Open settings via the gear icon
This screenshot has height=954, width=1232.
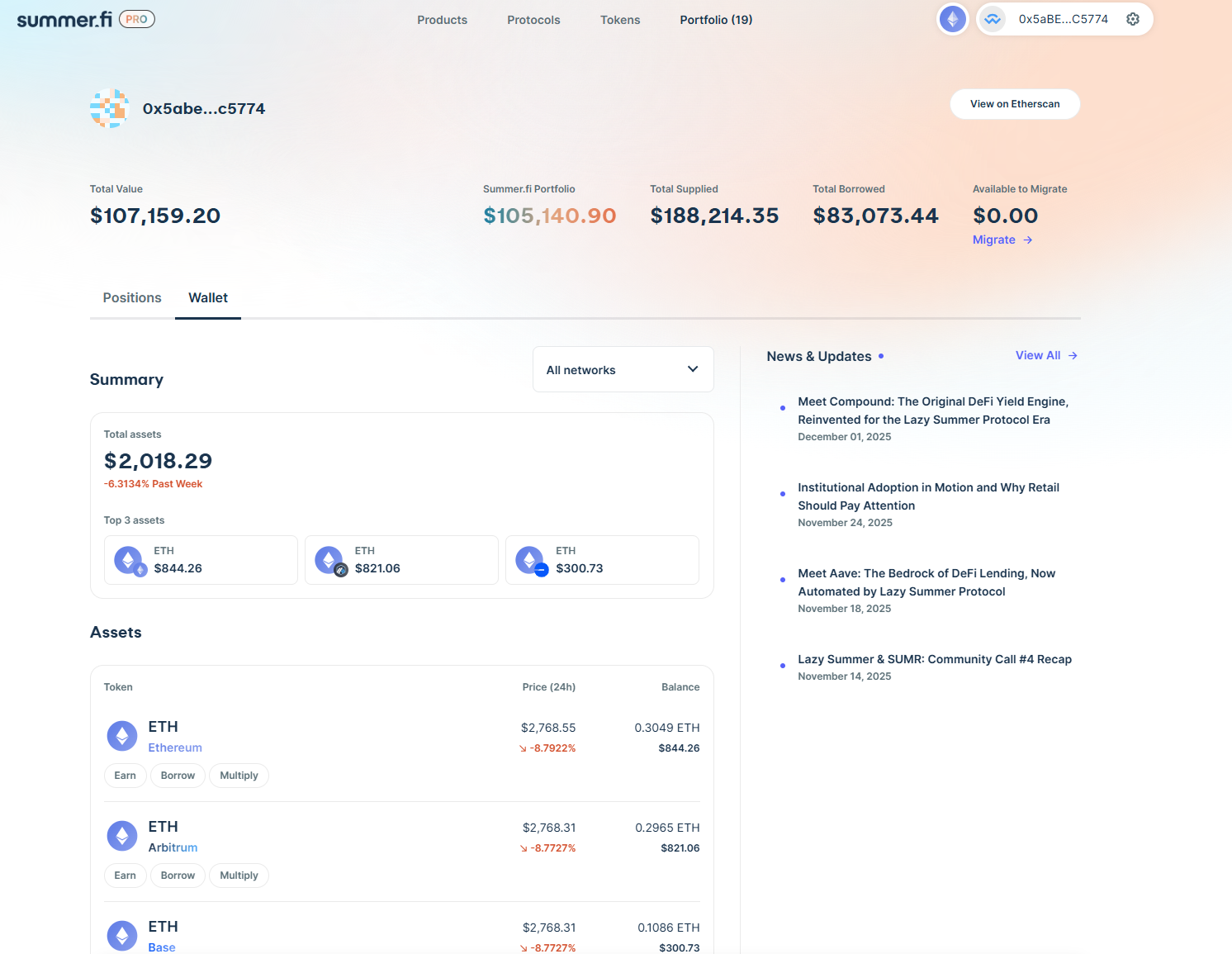click(x=1133, y=19)
